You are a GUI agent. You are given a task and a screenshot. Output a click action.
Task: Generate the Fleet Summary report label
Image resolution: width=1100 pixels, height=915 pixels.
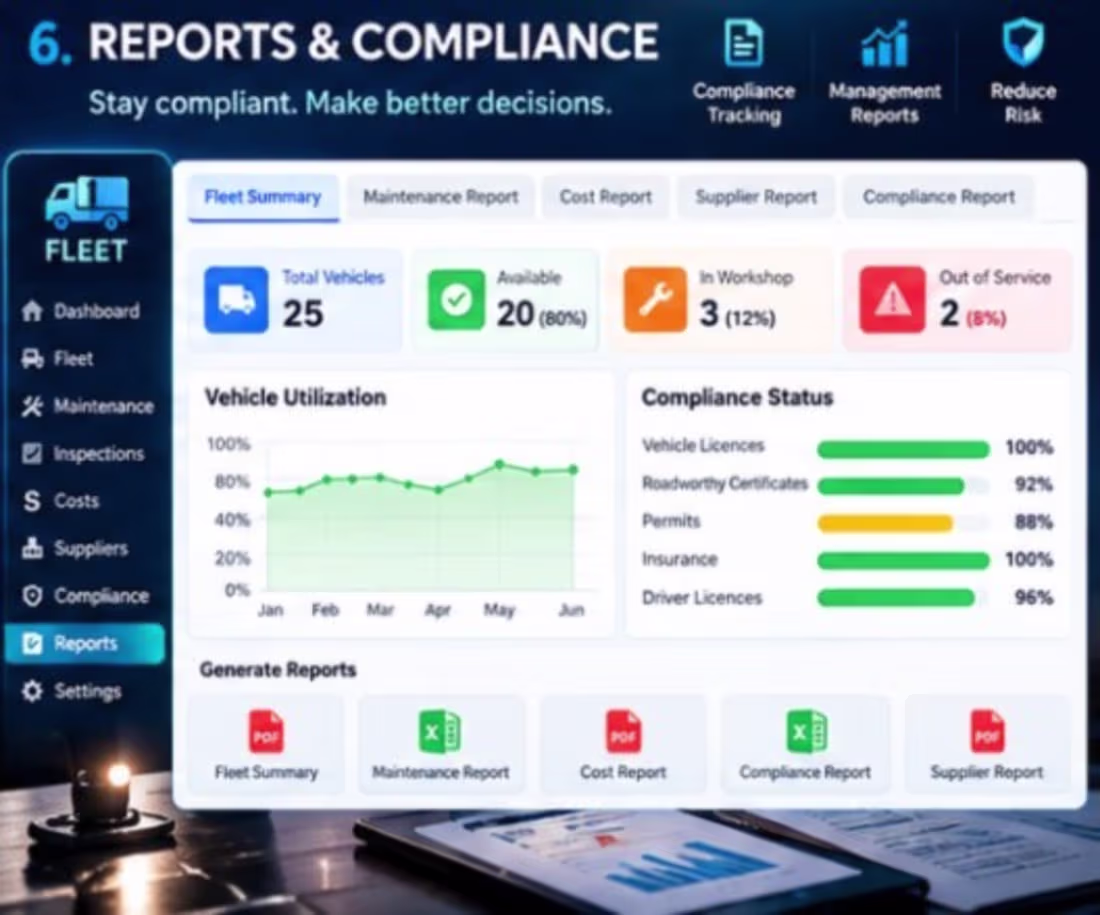(267, 772)
